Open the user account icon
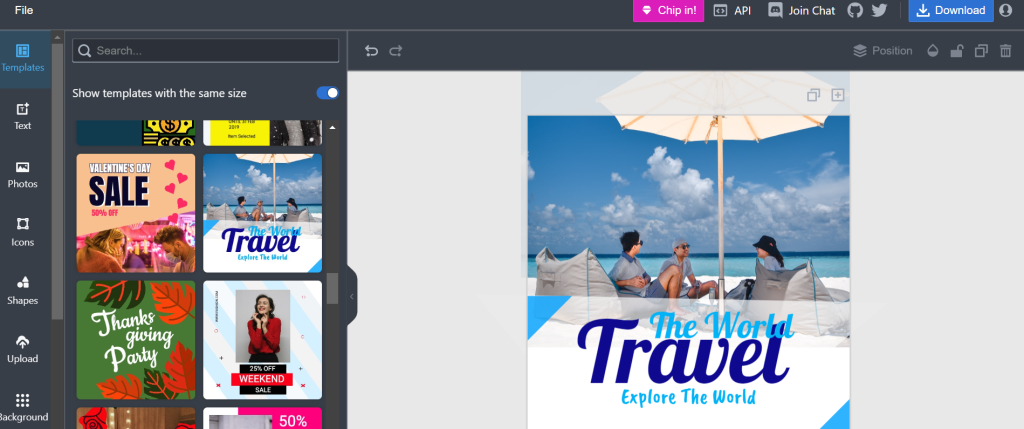Viewport: 1024px width, 429px height. coord(1005,10)
